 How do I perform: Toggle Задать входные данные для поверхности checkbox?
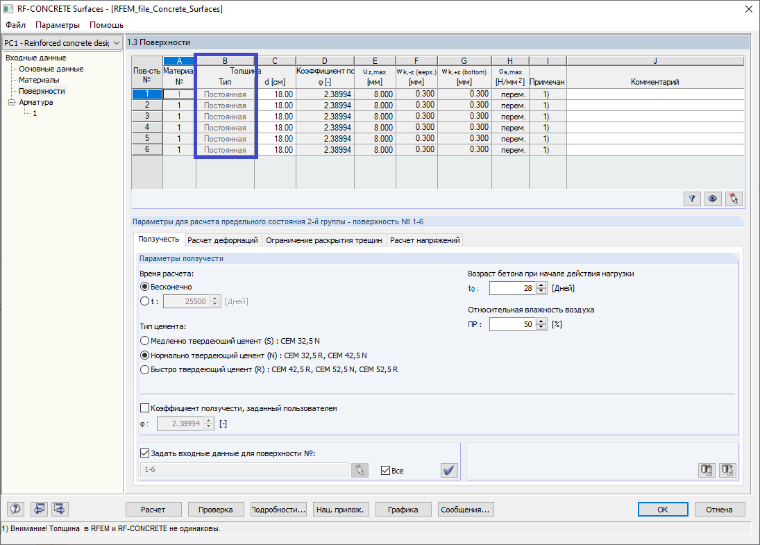[x=144, y=453]
